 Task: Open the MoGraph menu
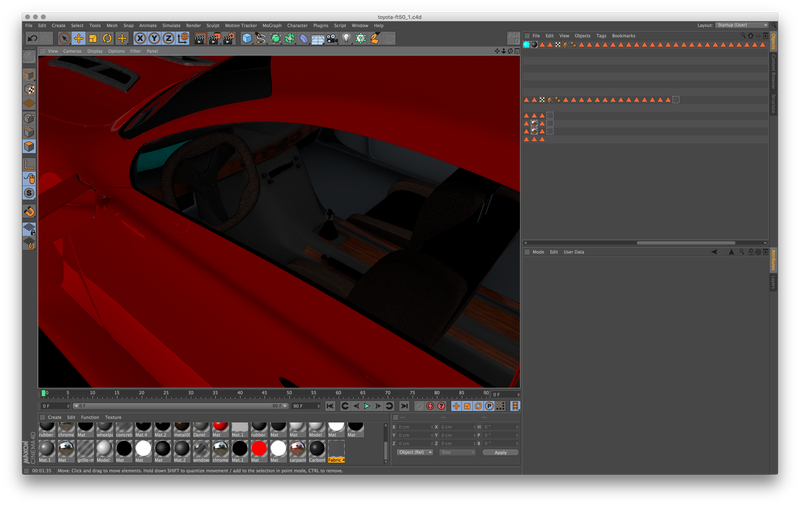272,25
